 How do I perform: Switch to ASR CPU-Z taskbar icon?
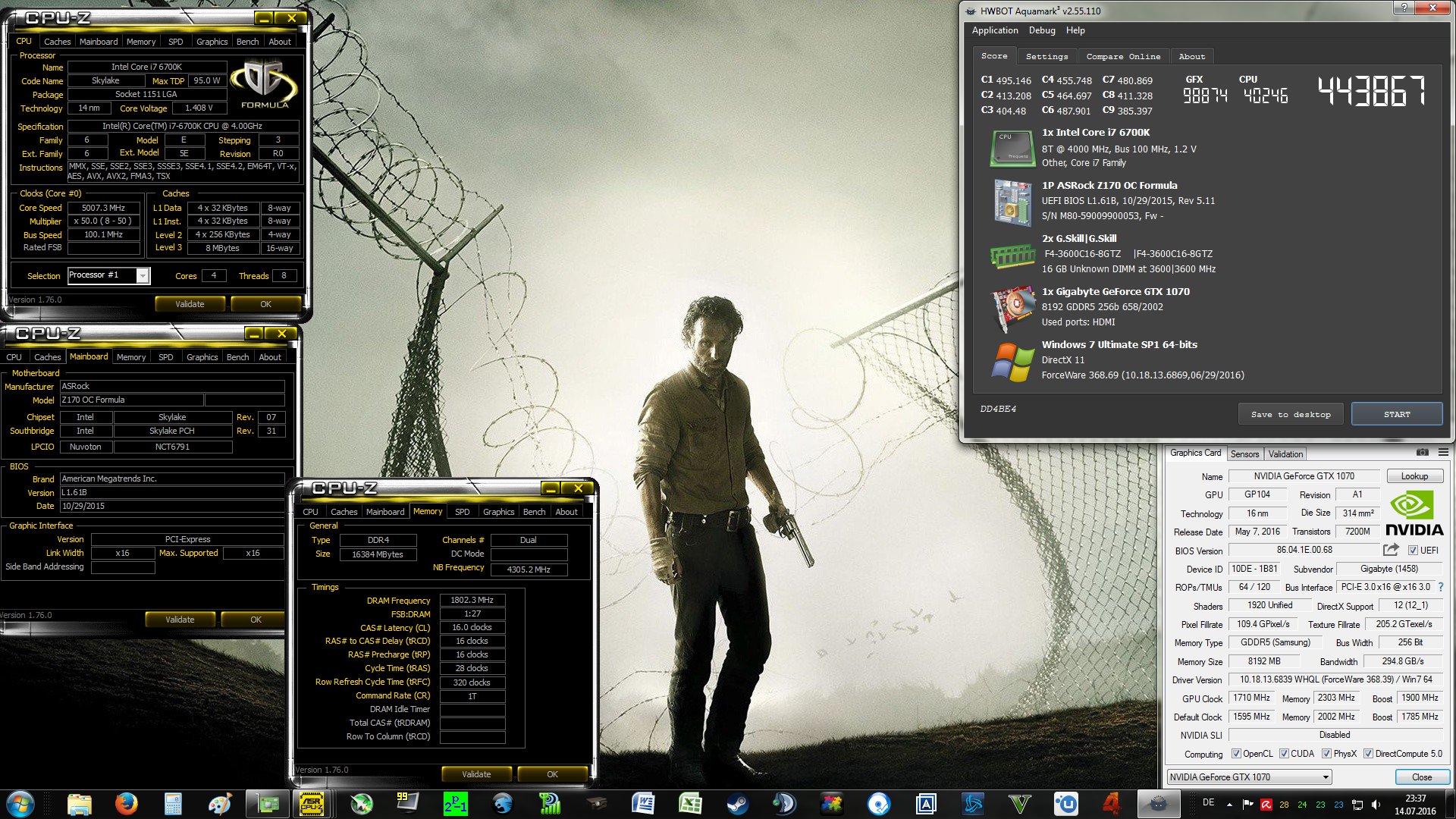[x=312, y=803]
